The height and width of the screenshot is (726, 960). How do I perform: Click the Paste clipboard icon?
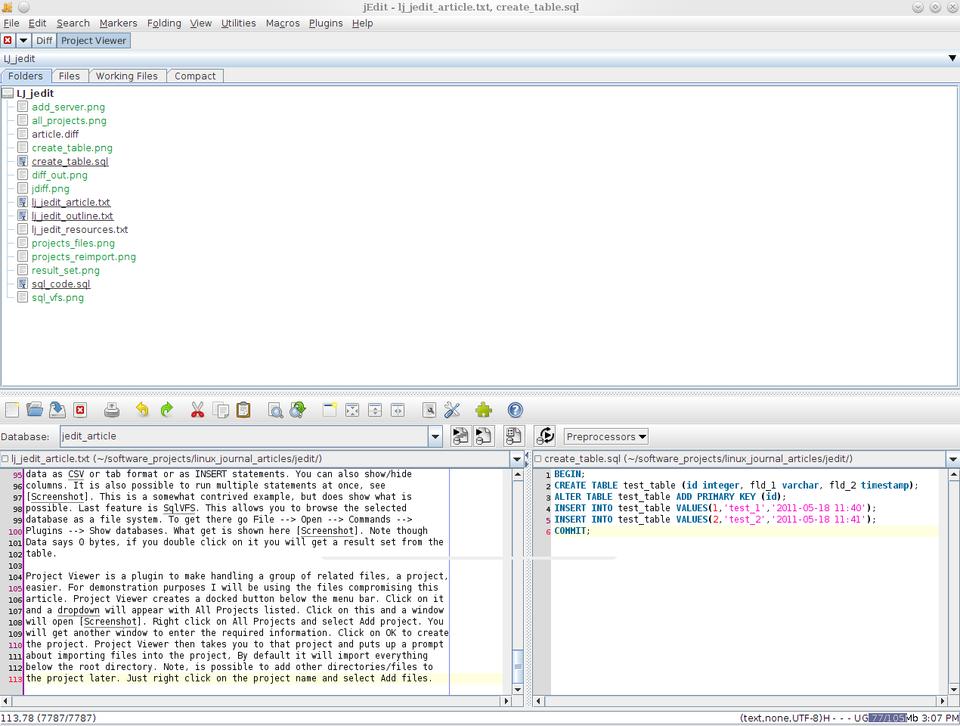243,410
